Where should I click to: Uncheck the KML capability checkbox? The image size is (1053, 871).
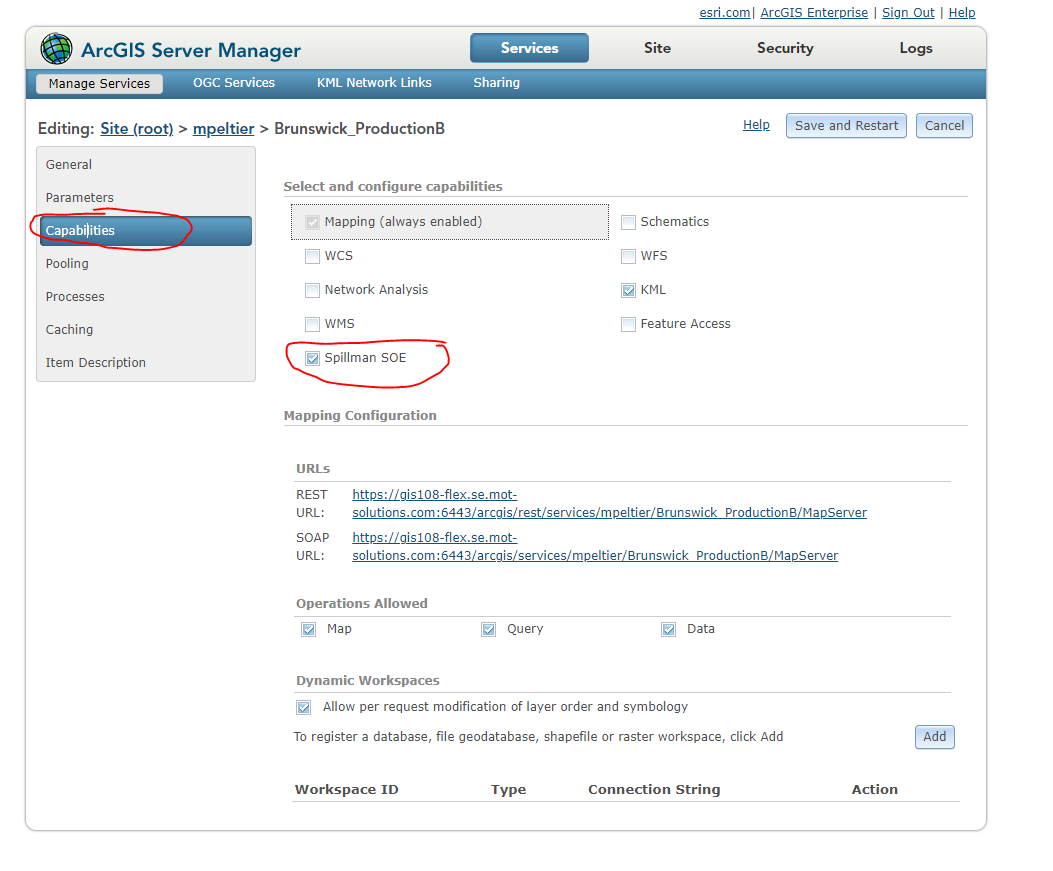click(629, 290)
